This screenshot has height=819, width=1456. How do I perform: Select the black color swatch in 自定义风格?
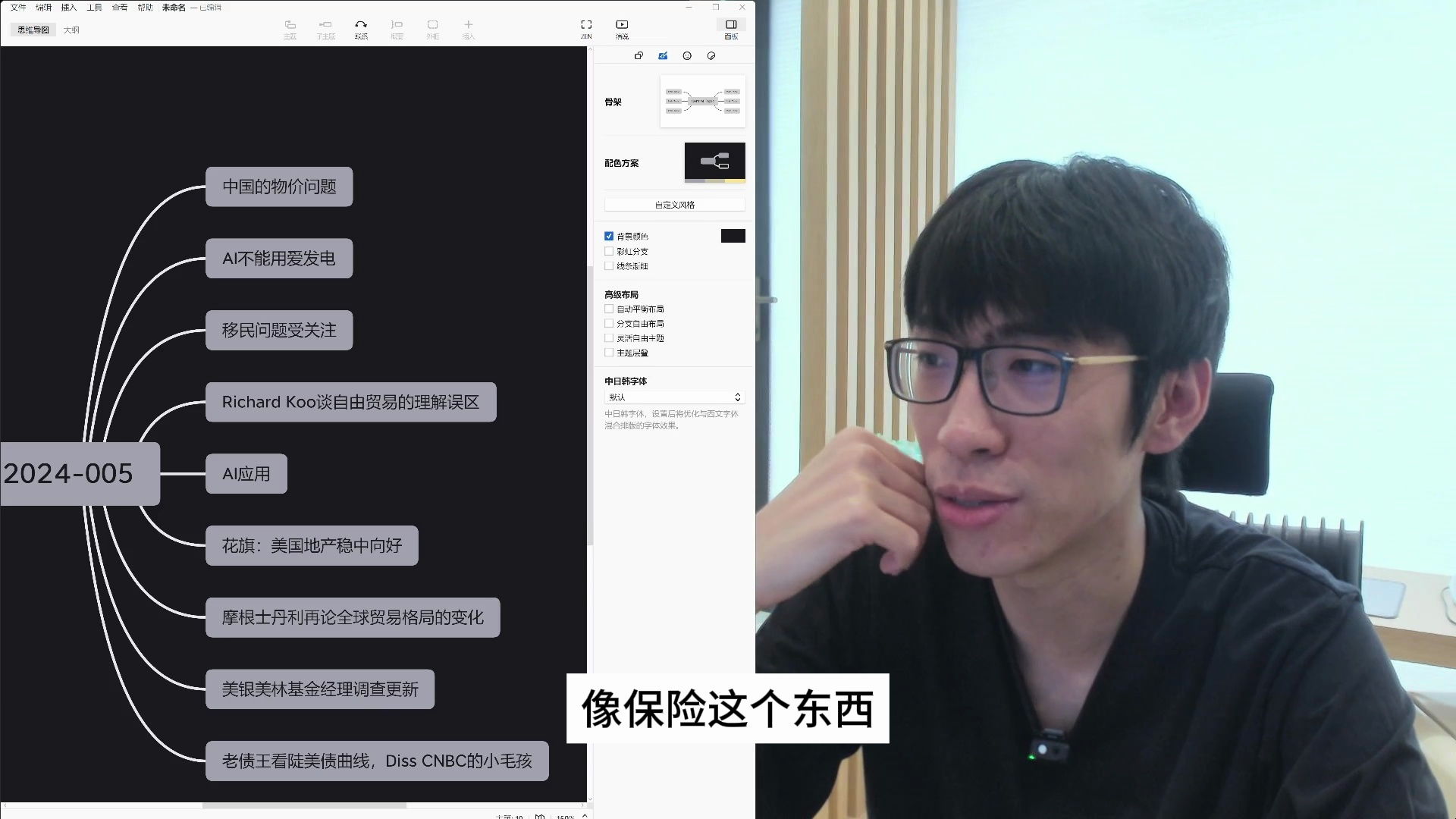point(732,236)
